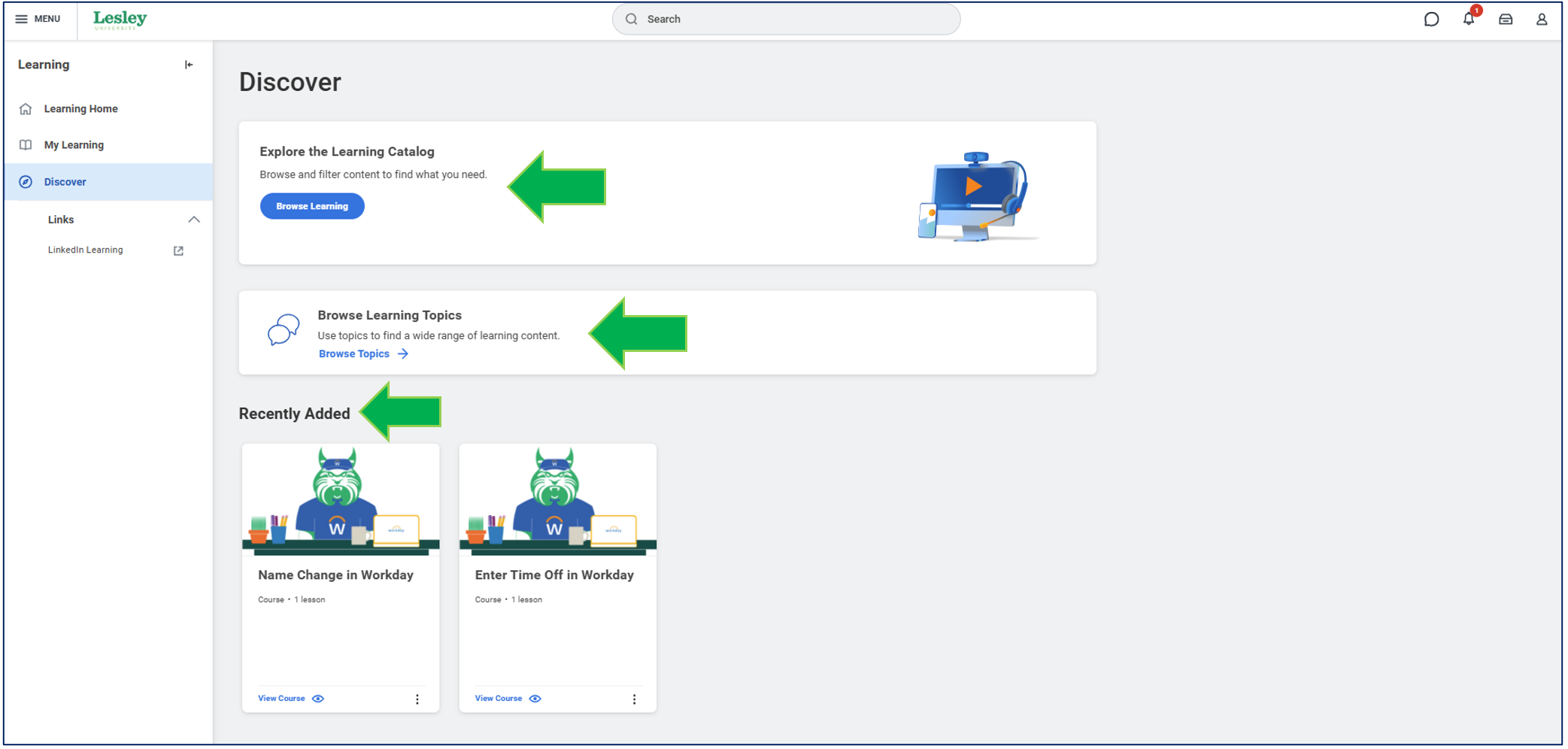Click the Enter Time Off in Workday title
The width and height of the screenshot is (1568, 749).
point(554,575)
